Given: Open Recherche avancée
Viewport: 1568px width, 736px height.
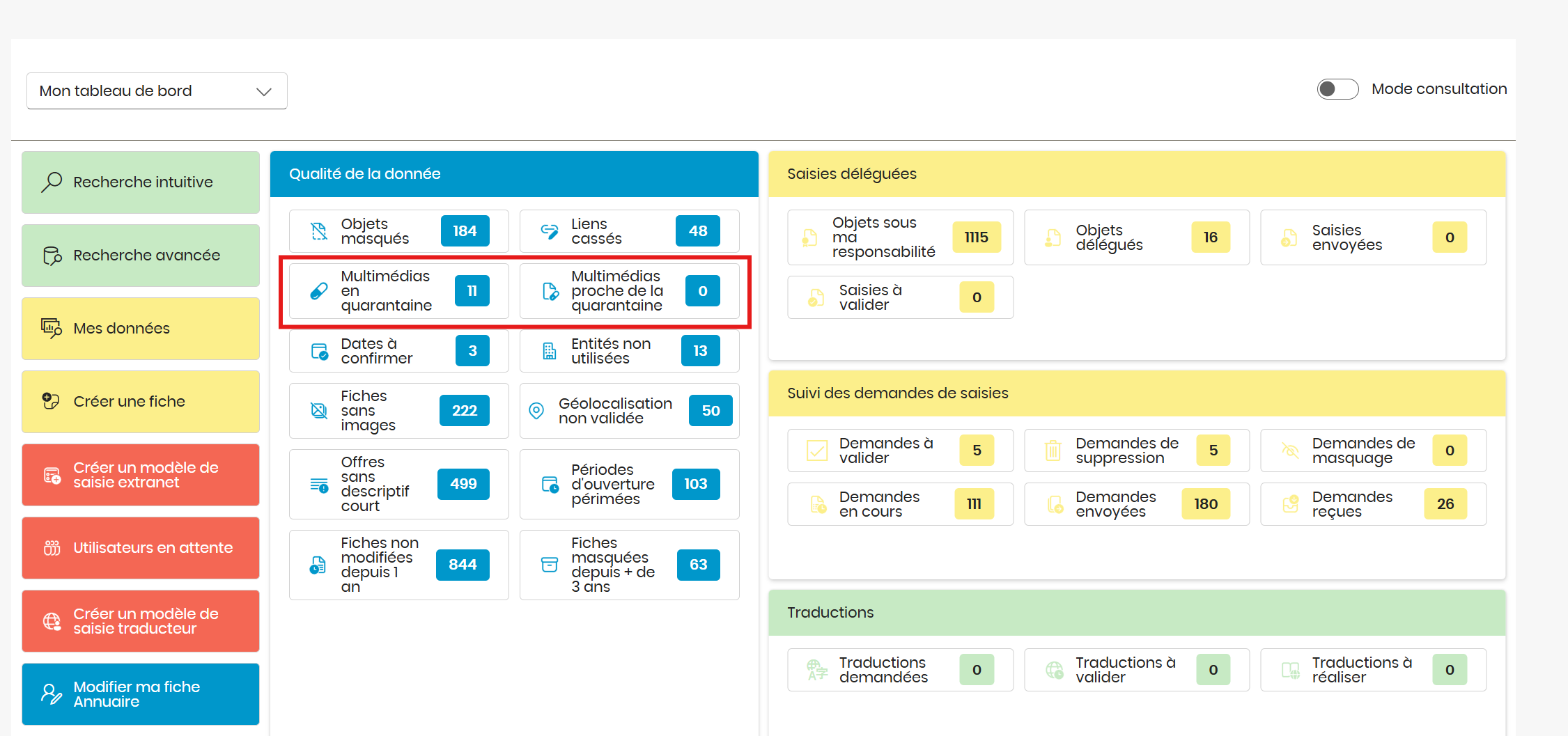Looking at the screenshot, I should [141, 256].
